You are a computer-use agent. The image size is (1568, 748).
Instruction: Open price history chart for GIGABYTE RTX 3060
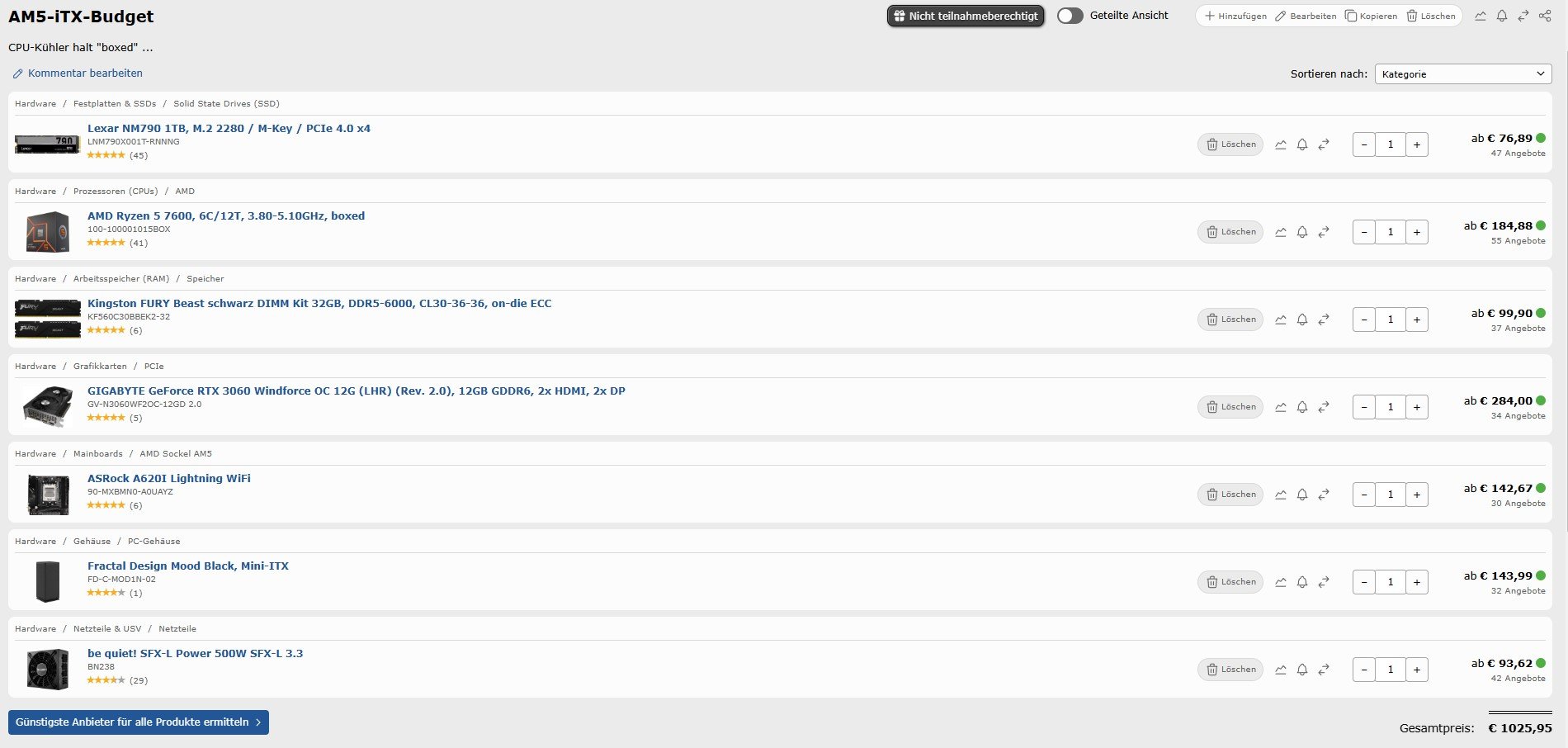[x=1281, y=407]
